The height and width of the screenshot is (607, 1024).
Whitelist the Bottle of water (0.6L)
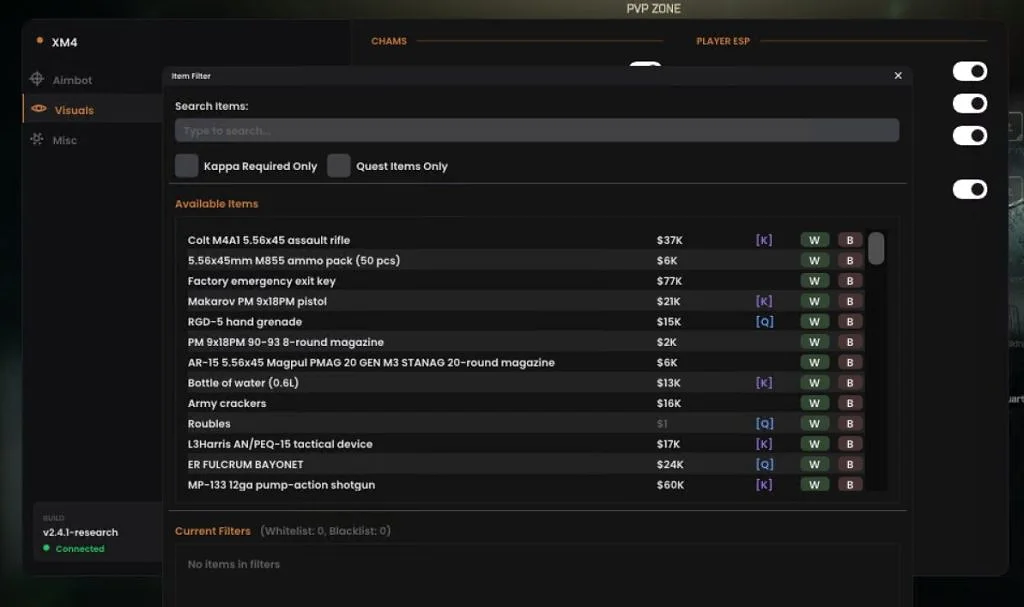coord(814,383)
